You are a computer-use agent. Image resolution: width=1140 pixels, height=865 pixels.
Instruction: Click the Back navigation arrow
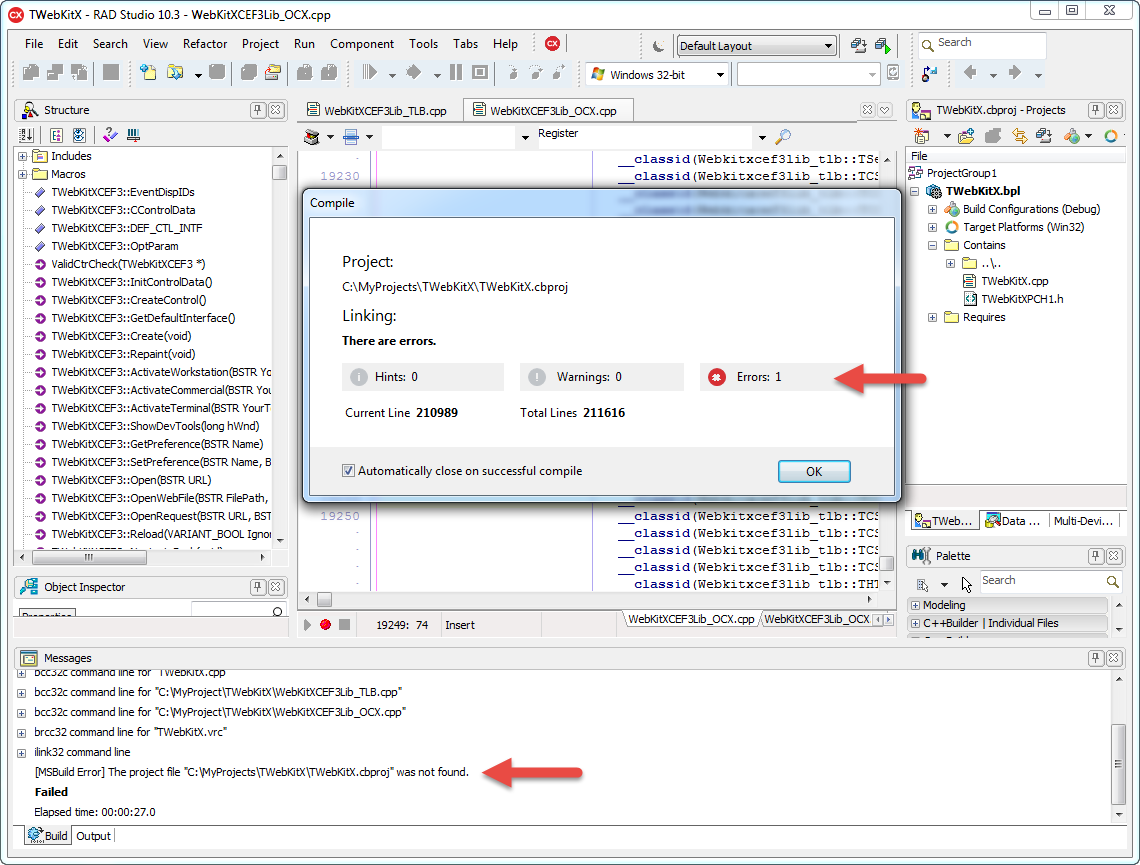point(969,72)
